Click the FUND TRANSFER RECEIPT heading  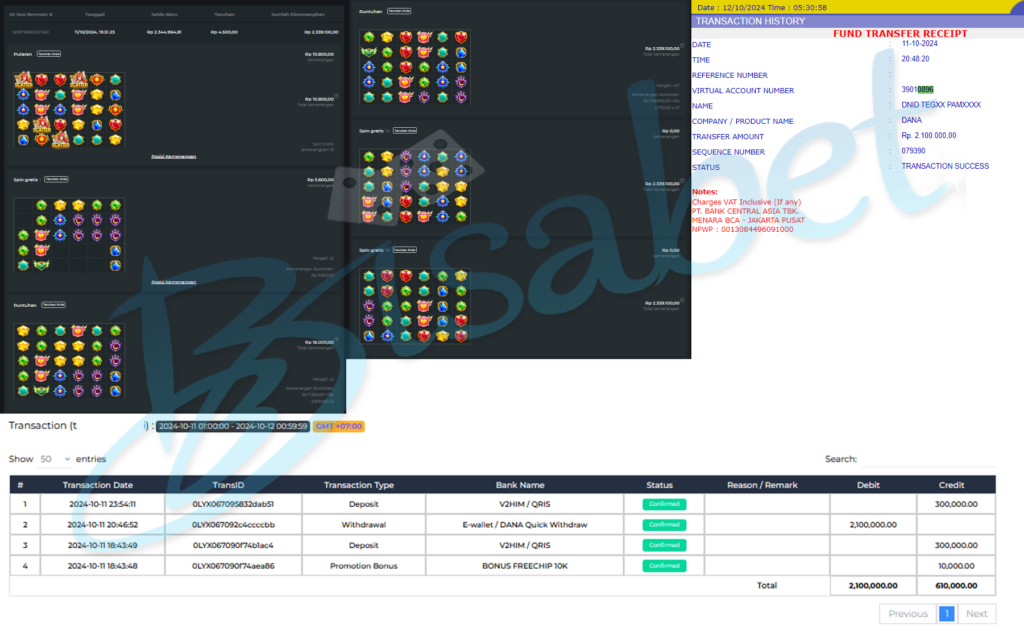point(900,34)
